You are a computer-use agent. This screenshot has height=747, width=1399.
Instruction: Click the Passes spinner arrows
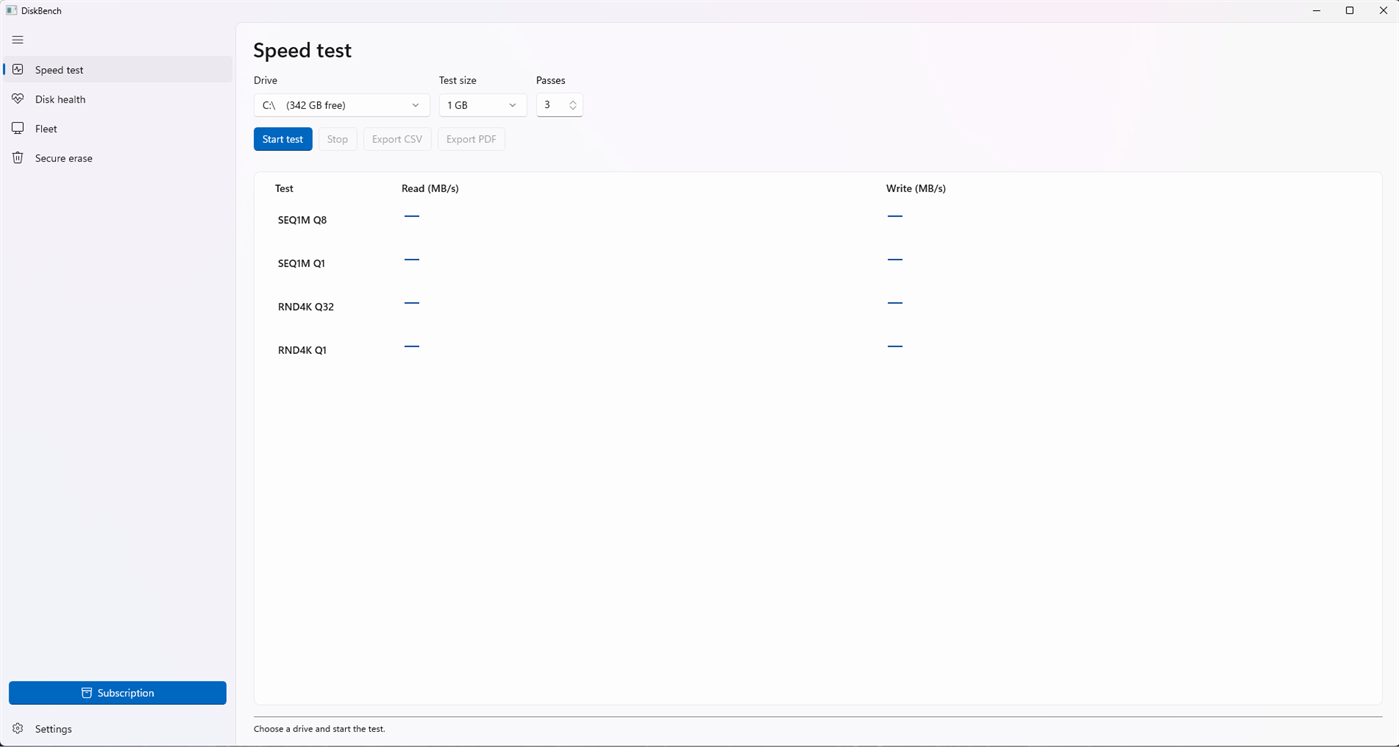click(x=573, y=105)
